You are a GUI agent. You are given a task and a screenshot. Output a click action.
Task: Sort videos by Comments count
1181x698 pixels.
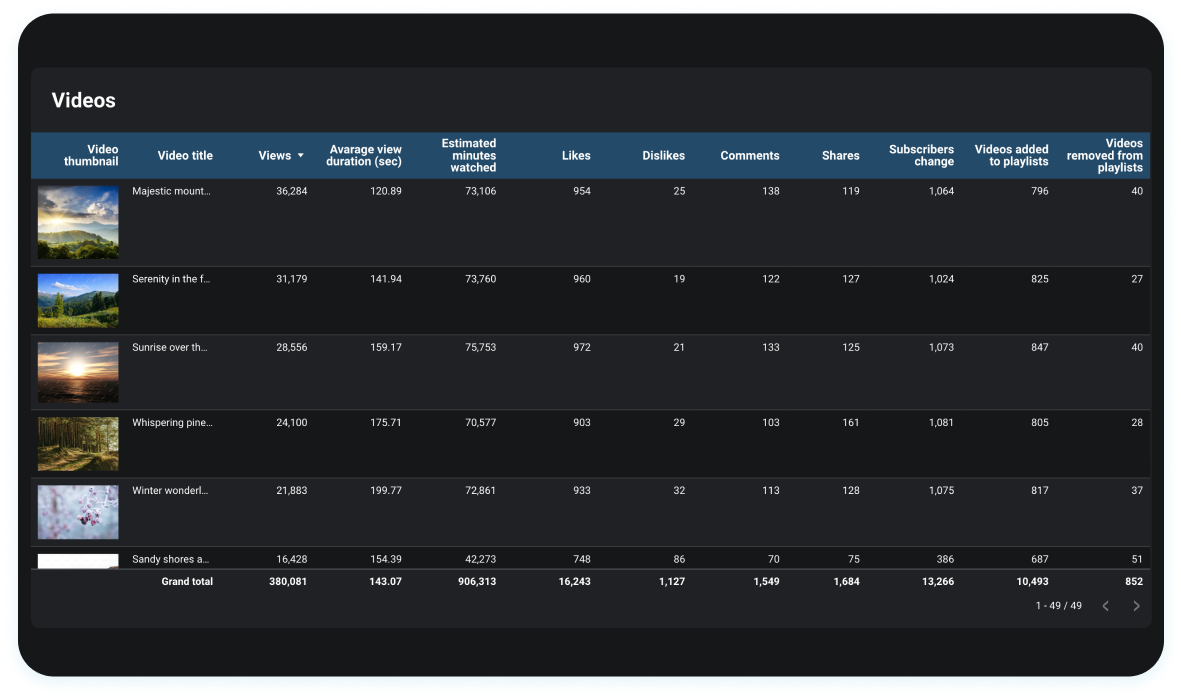coord(750,155)
